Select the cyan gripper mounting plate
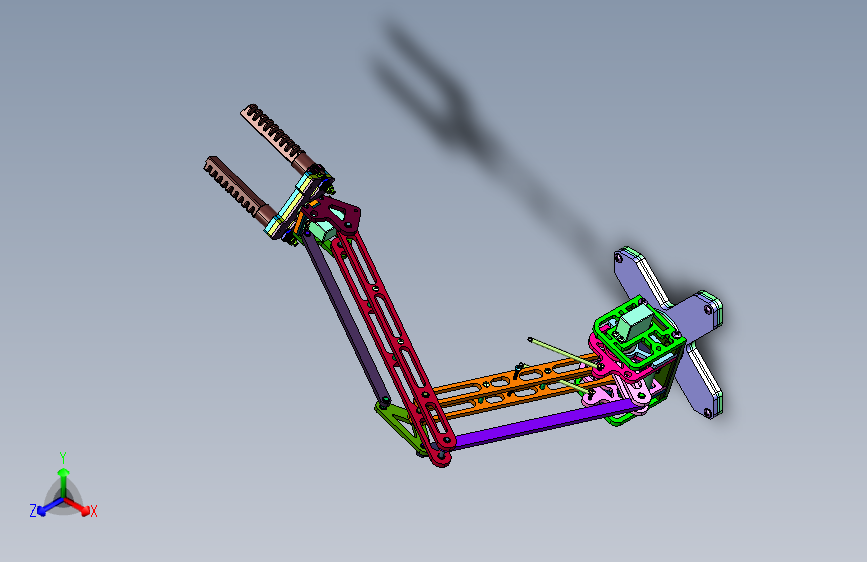Screen dimensions: 867x562 pyautogui.click(x=289, y=206)
